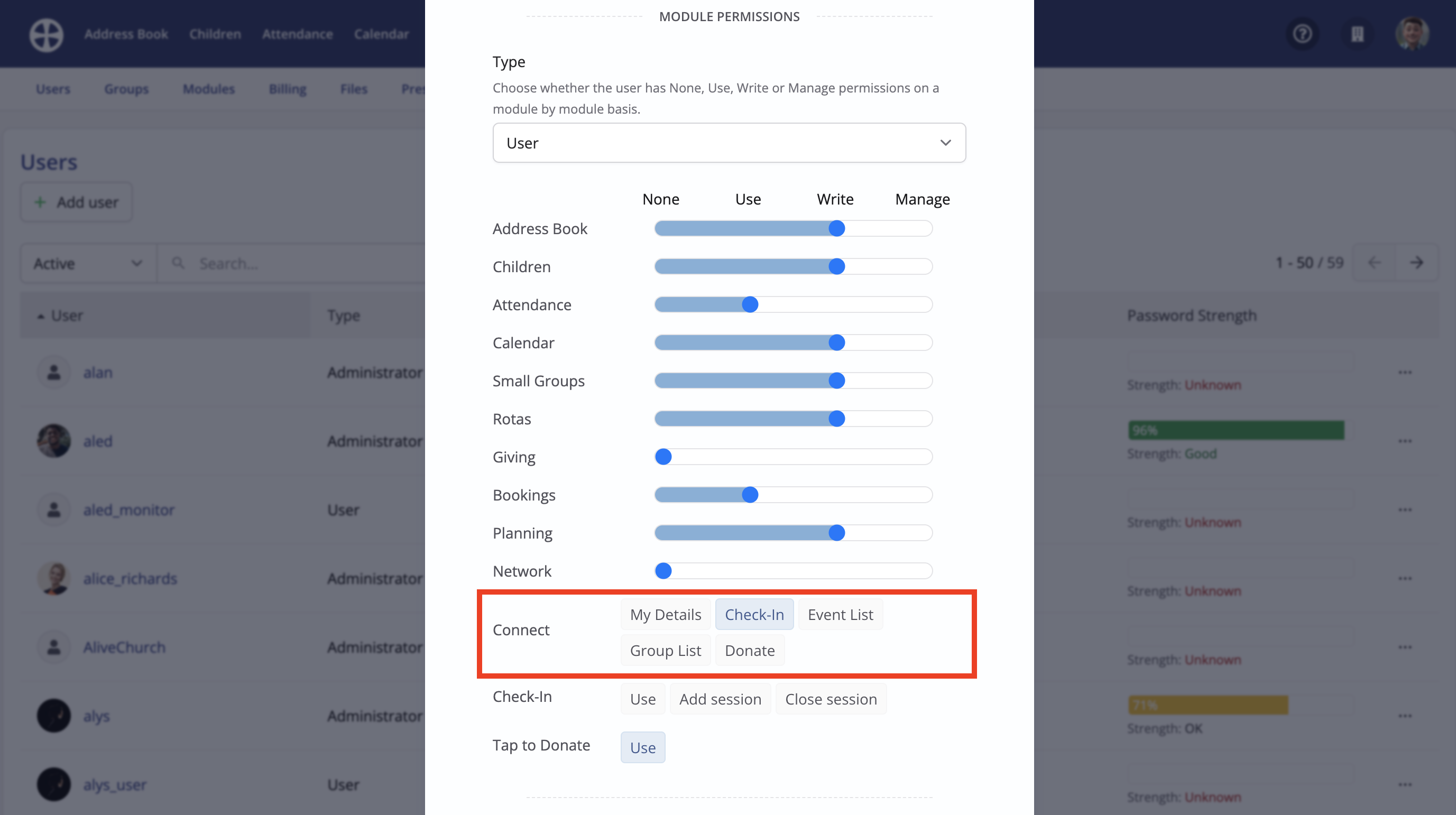Enable Use for Tap to Donate

pyautogui.click(x=643, y=747)
